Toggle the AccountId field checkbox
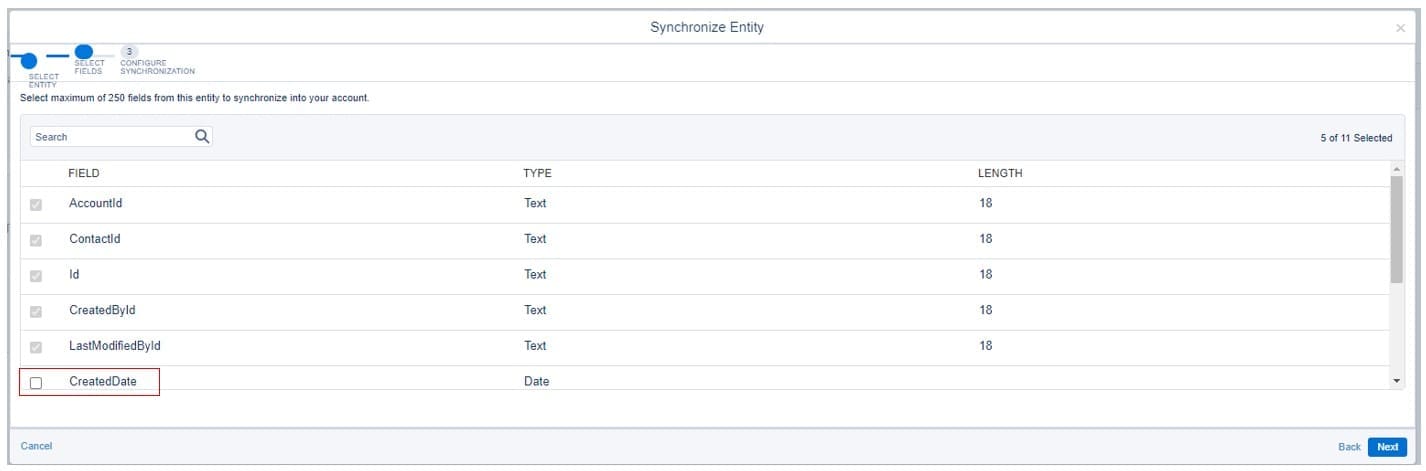The width and height of the screenshot is (1426, 471). click(x=36, y=205)
